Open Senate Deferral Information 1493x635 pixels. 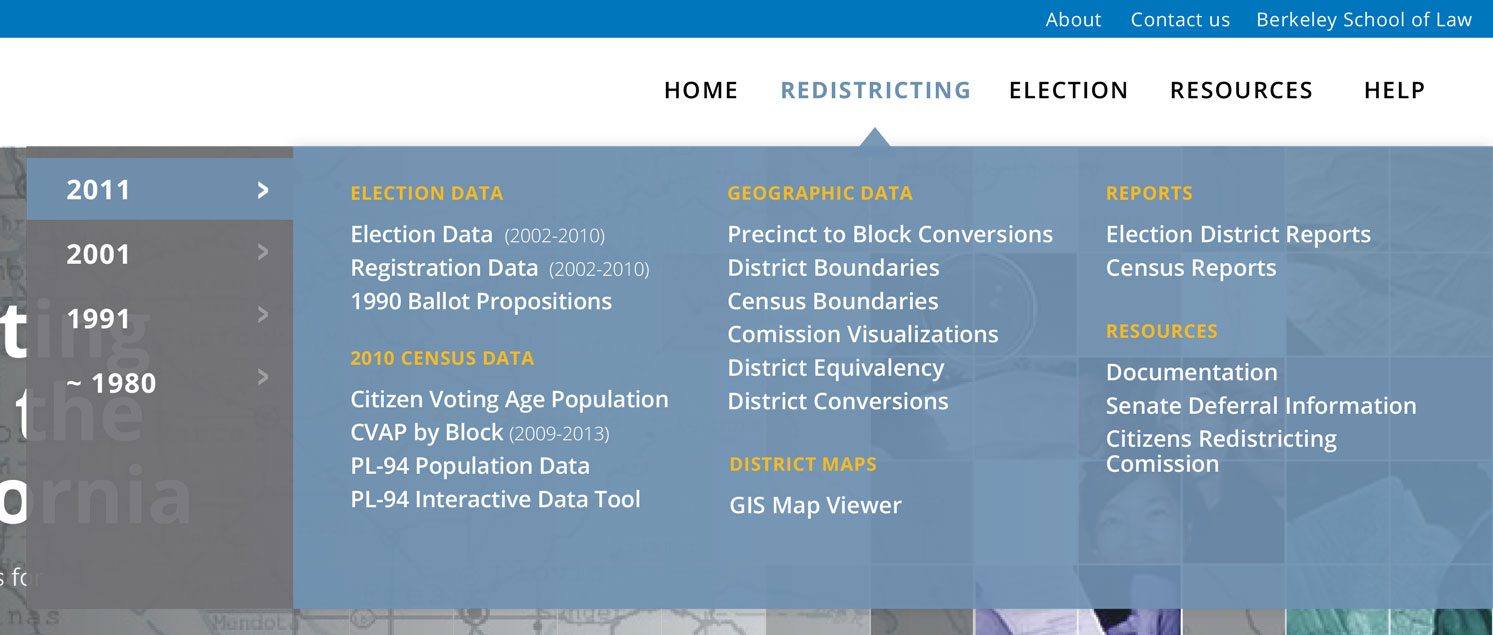click(1261, 406)
